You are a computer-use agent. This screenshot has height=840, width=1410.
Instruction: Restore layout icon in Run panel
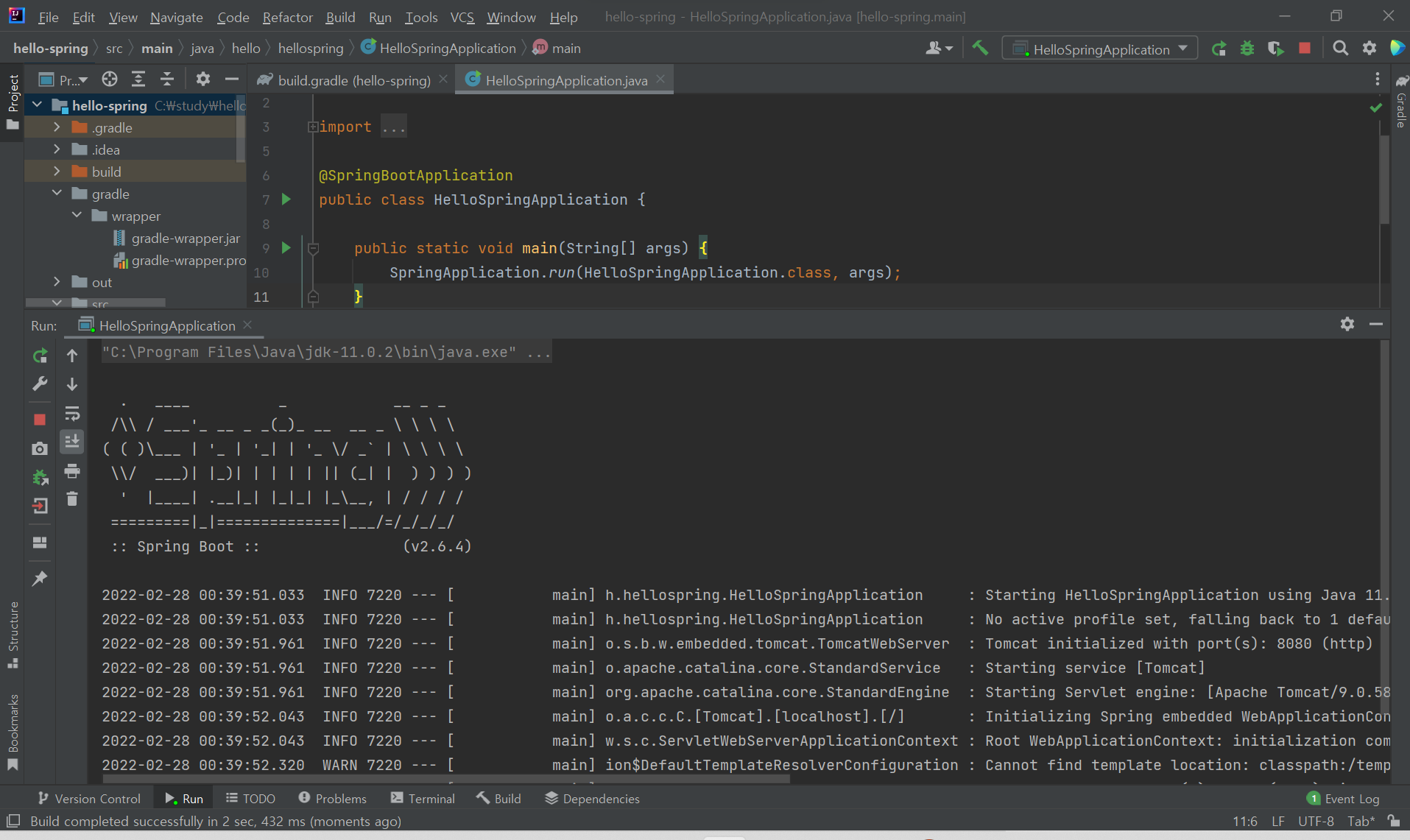tap(40, 543)
